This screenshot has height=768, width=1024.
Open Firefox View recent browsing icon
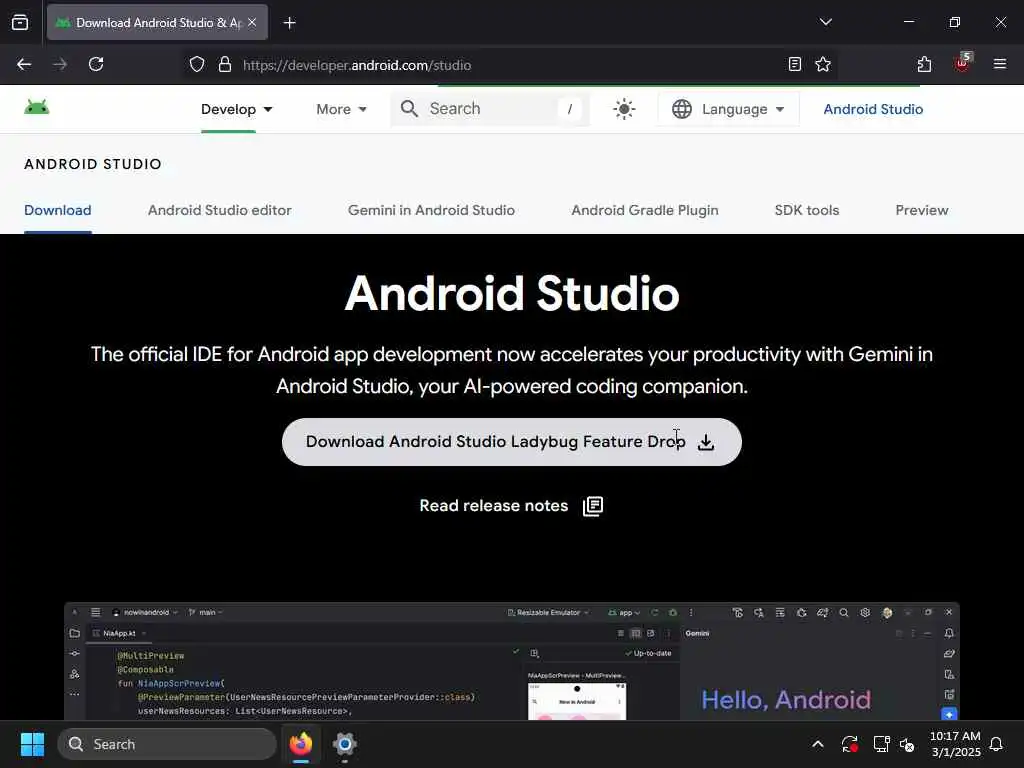(x=20, y=22)
